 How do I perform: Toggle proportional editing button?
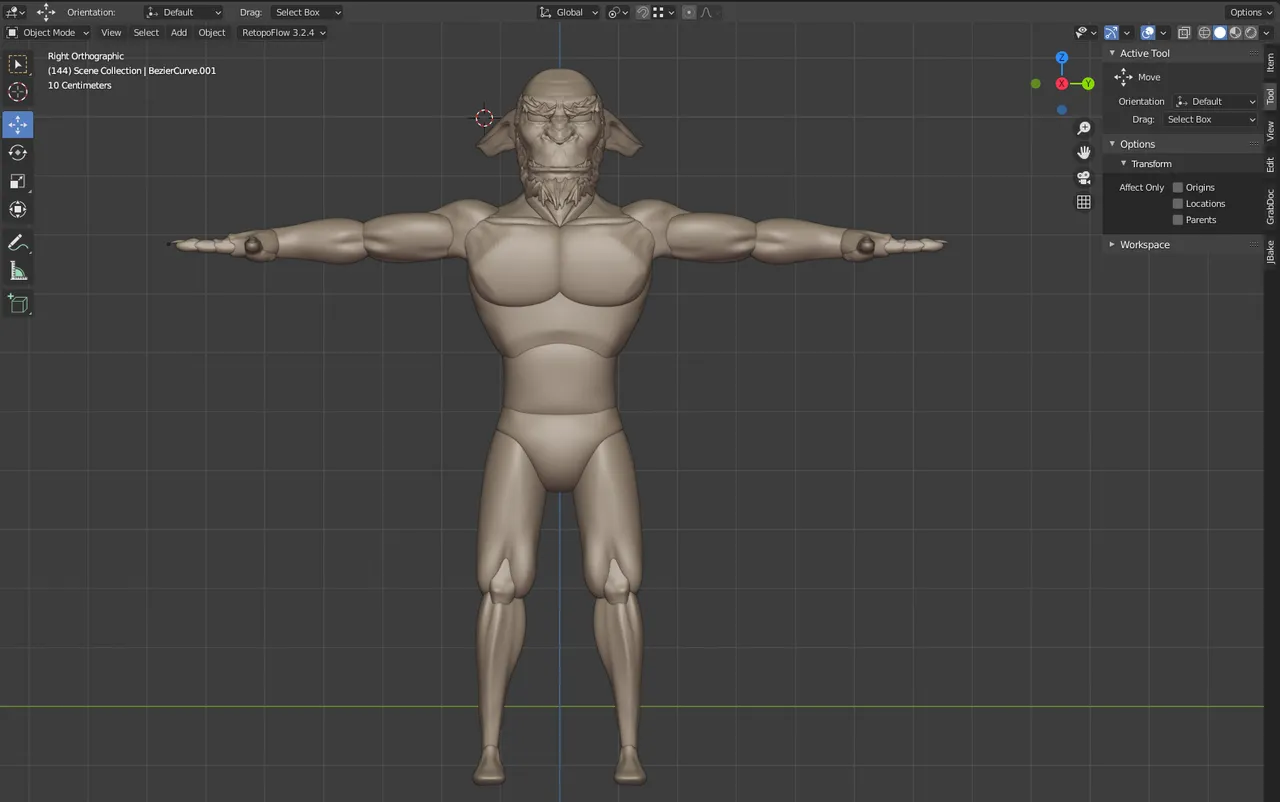[x=689, y=12]
